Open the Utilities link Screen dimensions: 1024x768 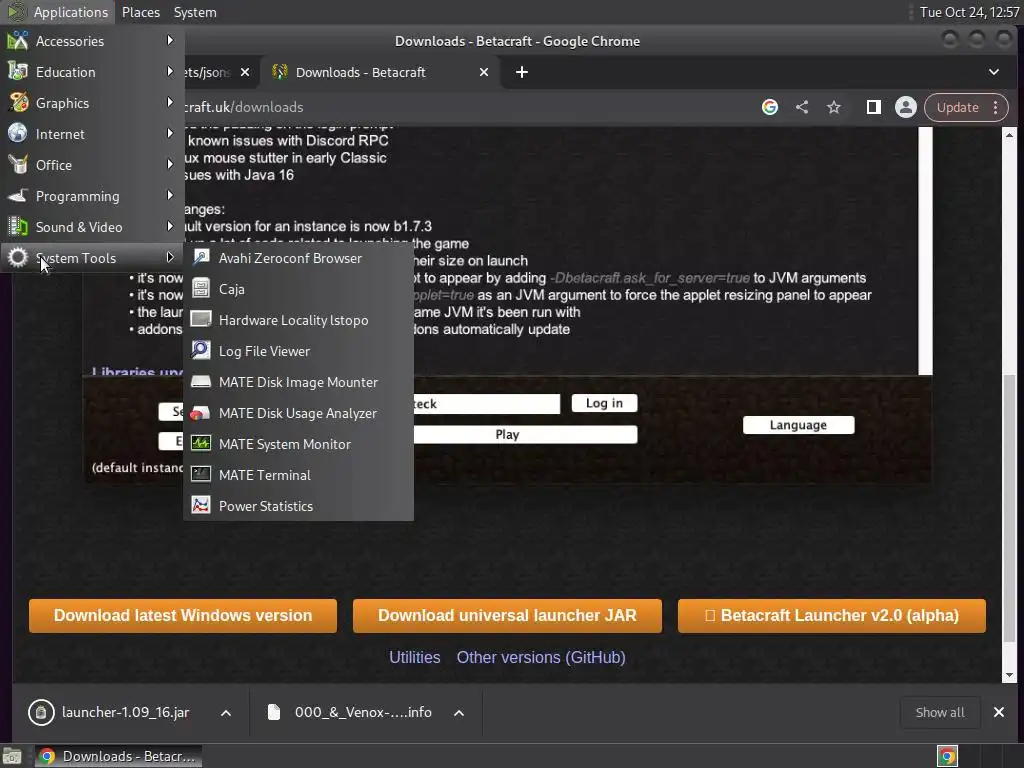coord(415,657)
